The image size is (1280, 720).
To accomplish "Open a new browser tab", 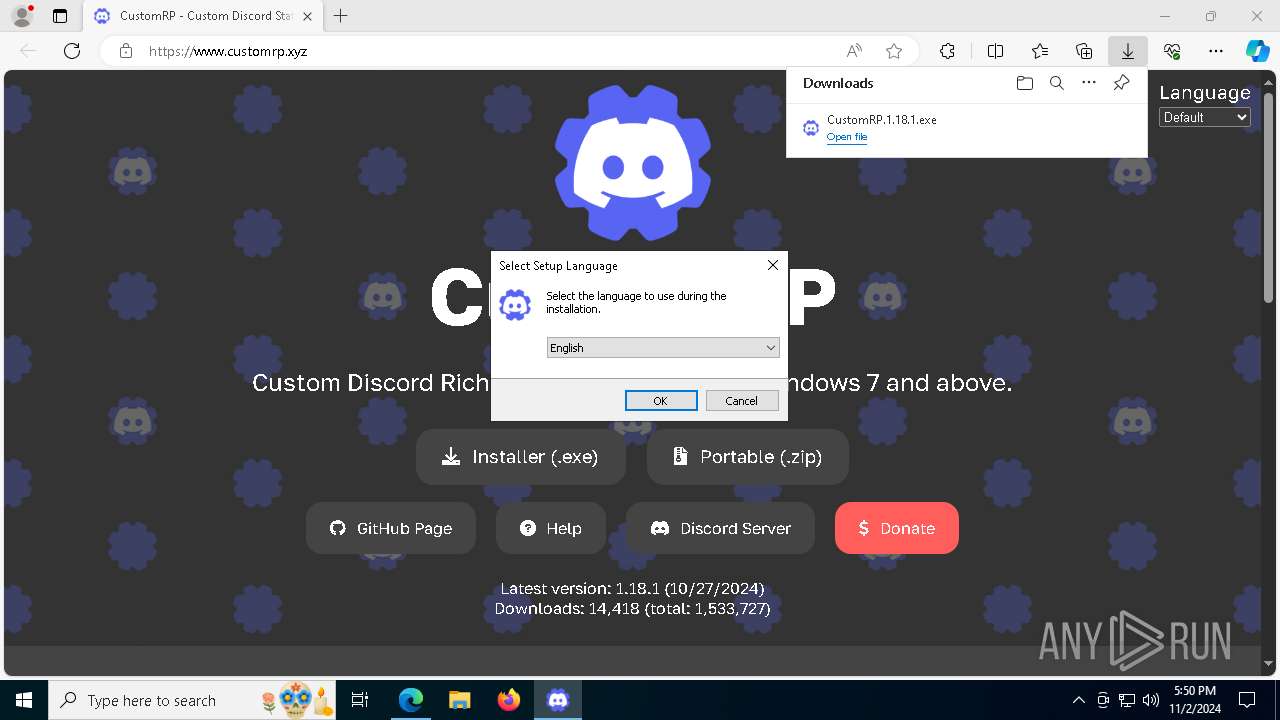I will click(341, 16).
